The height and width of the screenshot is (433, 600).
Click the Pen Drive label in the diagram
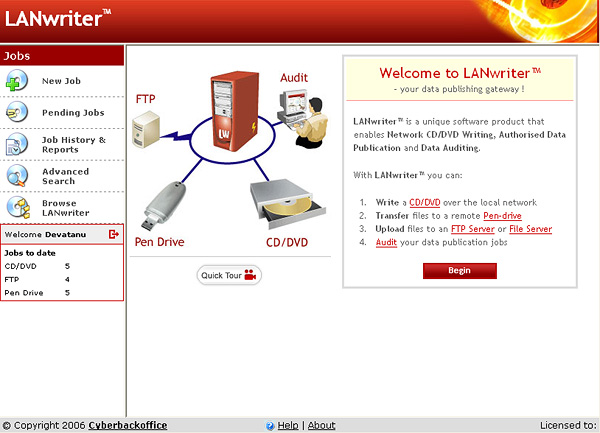pyautogui.click(x=160, y=242)
